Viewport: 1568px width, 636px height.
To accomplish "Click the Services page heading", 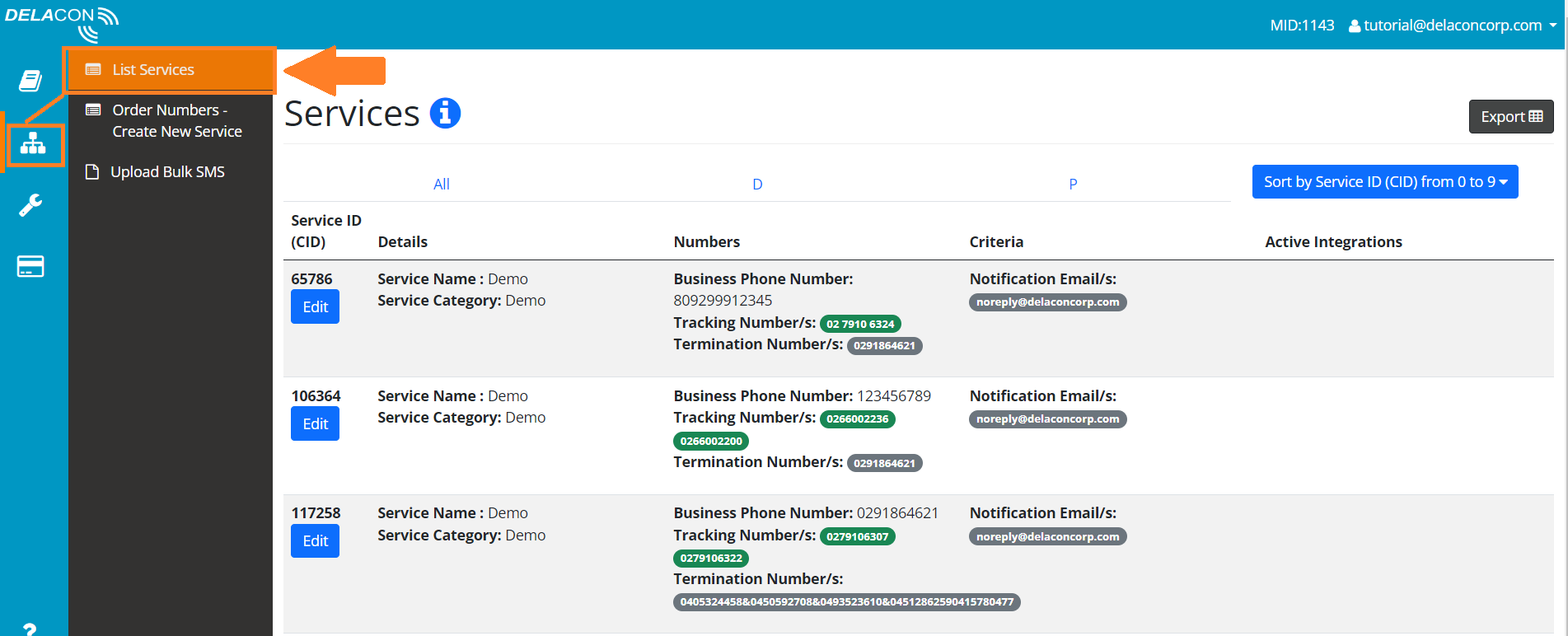I will pyautogui.click(x=352, y=114).
